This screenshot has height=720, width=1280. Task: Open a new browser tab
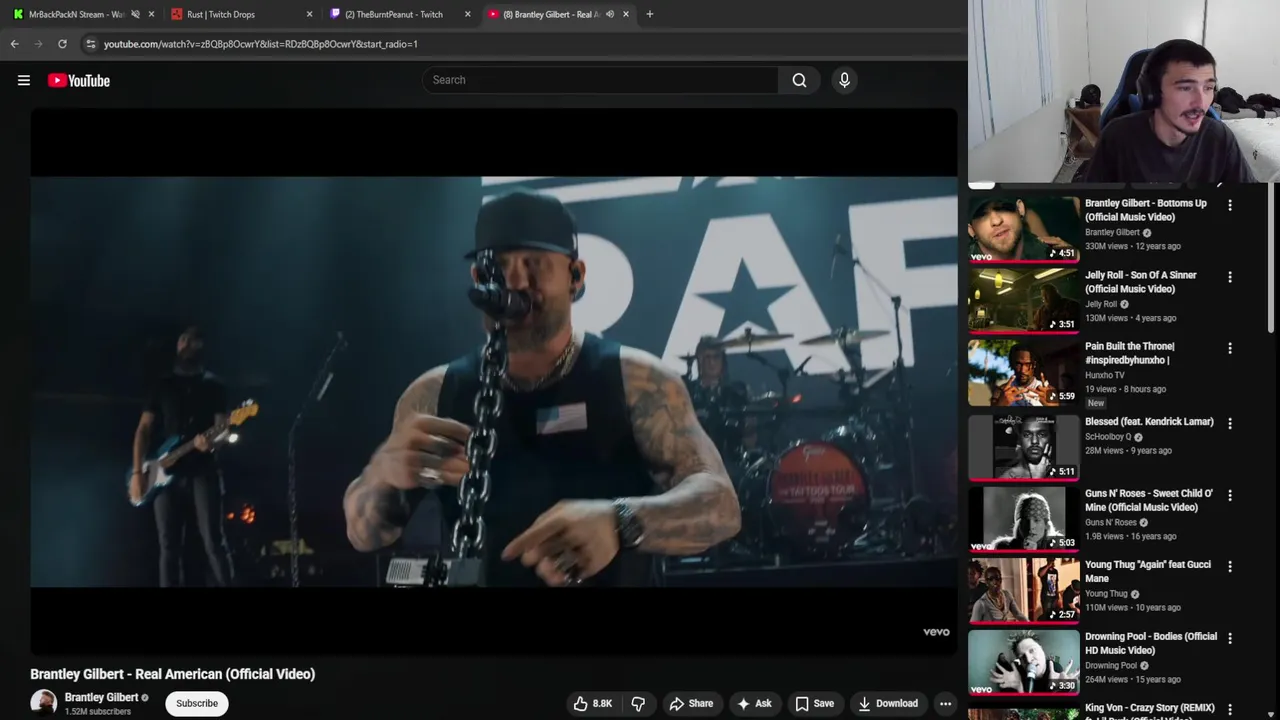tap(649, 14)
